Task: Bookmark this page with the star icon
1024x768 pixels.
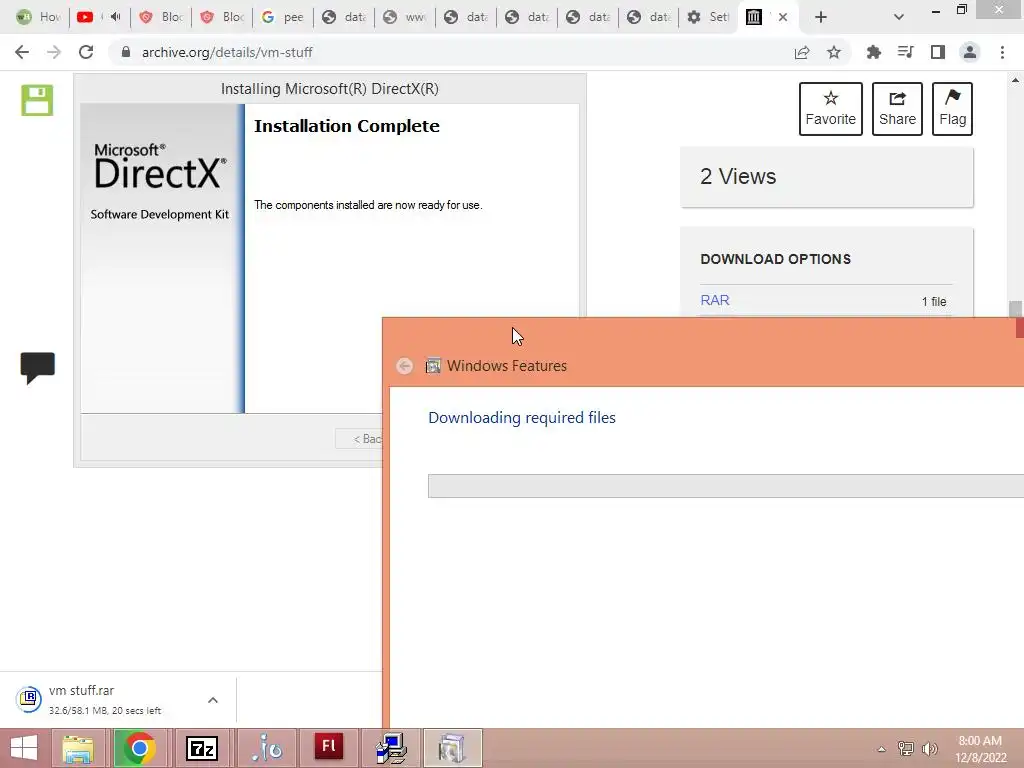Action: (x=834, y=52)
